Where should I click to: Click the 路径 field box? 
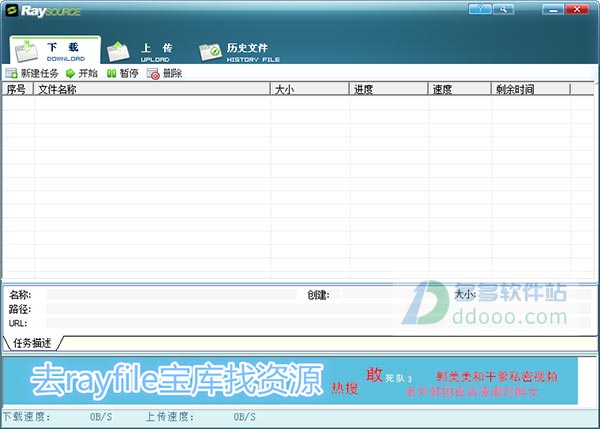pos(318,308)
